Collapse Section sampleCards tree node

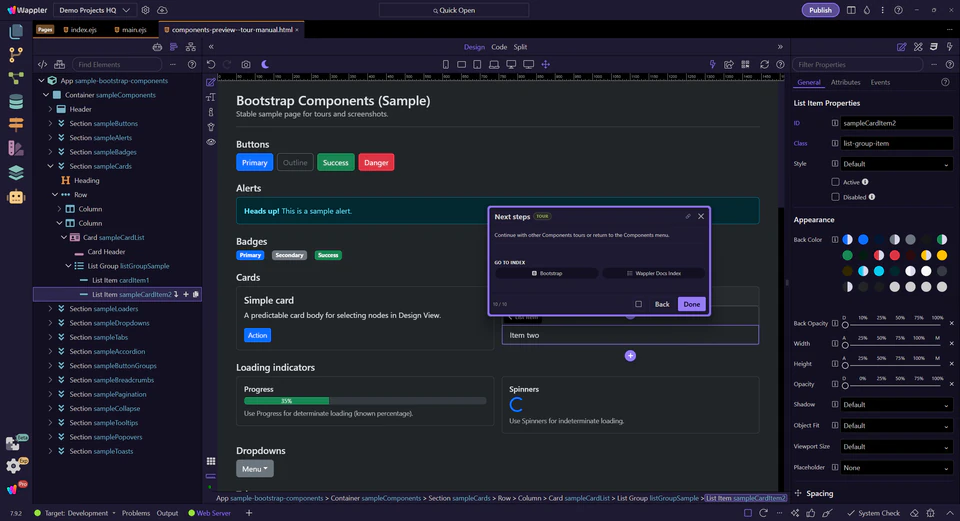coord(50,166)
